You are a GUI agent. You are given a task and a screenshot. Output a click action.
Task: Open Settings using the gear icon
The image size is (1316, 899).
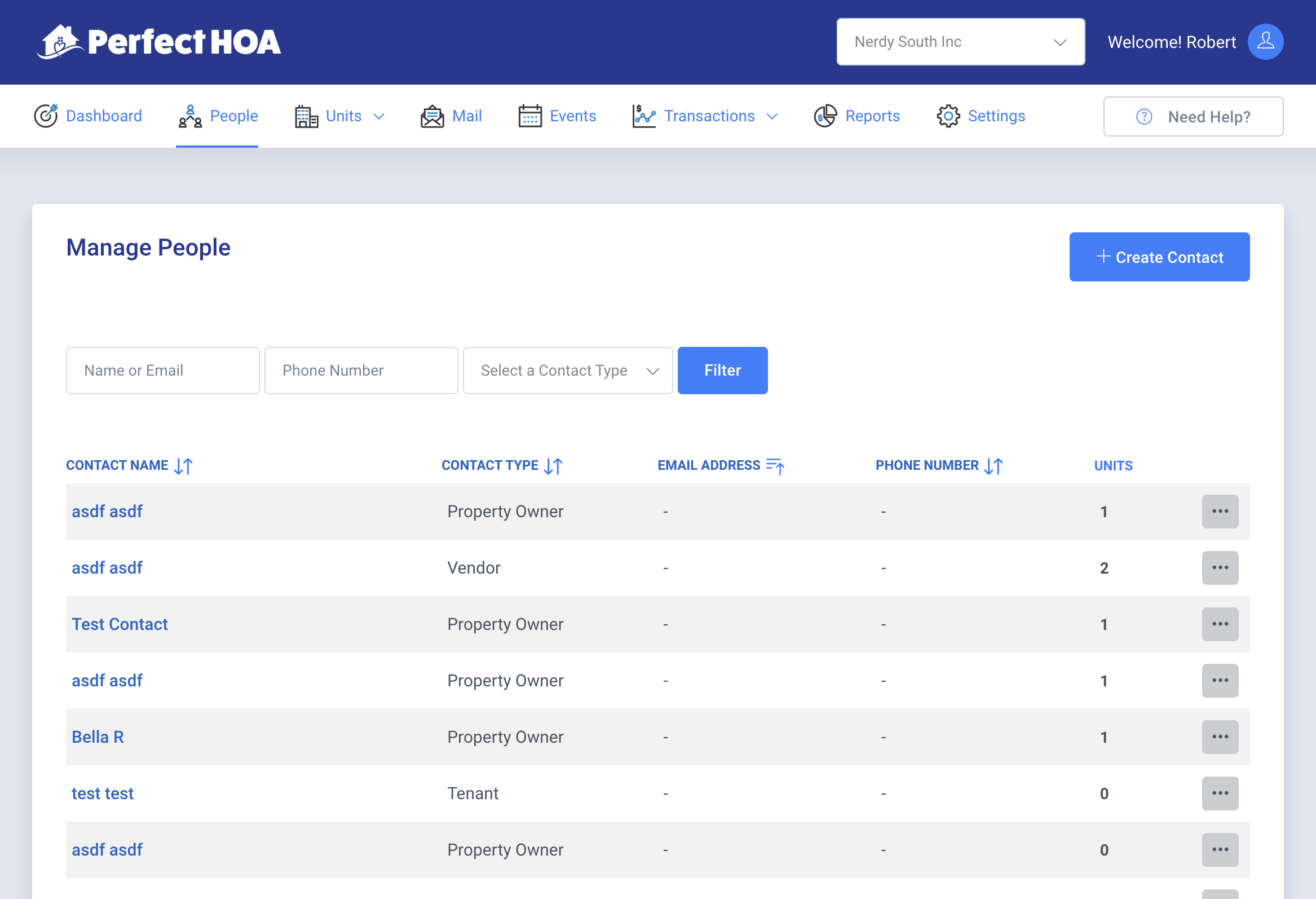948,116
